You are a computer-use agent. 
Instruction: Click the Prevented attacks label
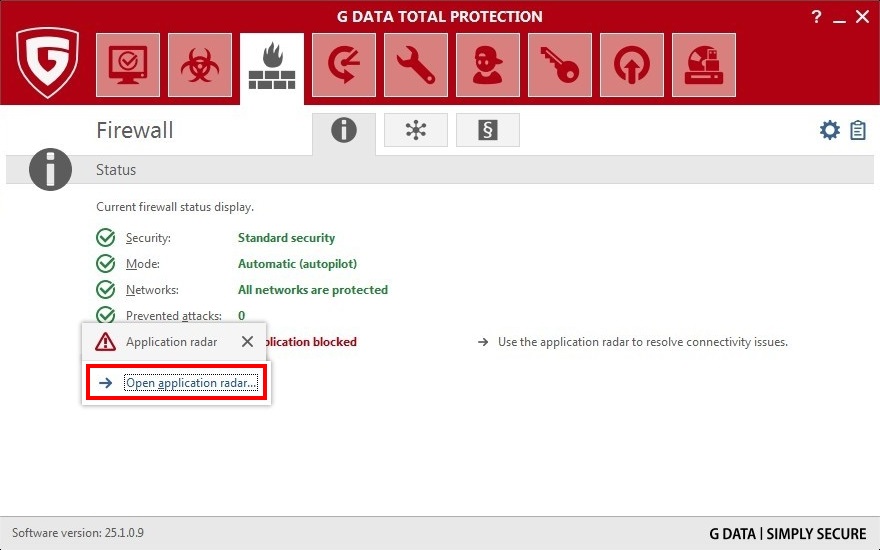pos(174,315)
